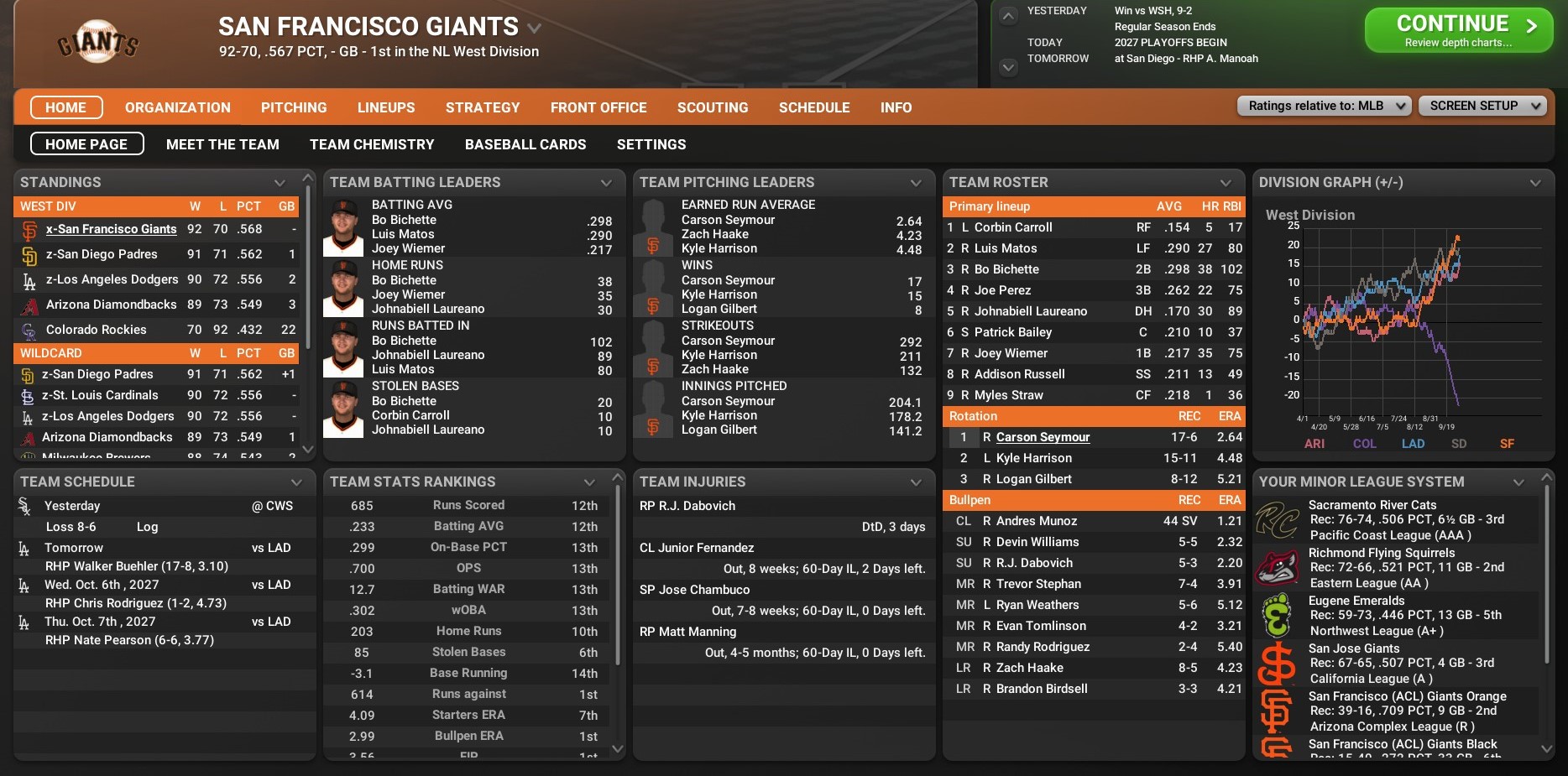Click the Richmond Flying Squirrels logo

(x=1277, y=568)
